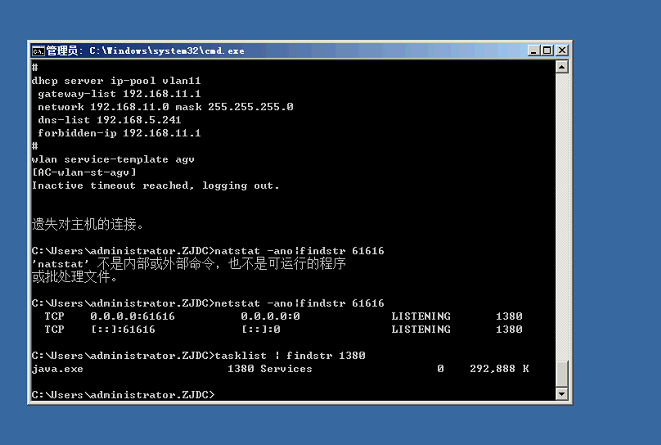Image resolution: width=661 pixels, height=445 pixels.
Task: Click the 'tasklist | findstr 1380' command
Action: click(x=290, y=355)
